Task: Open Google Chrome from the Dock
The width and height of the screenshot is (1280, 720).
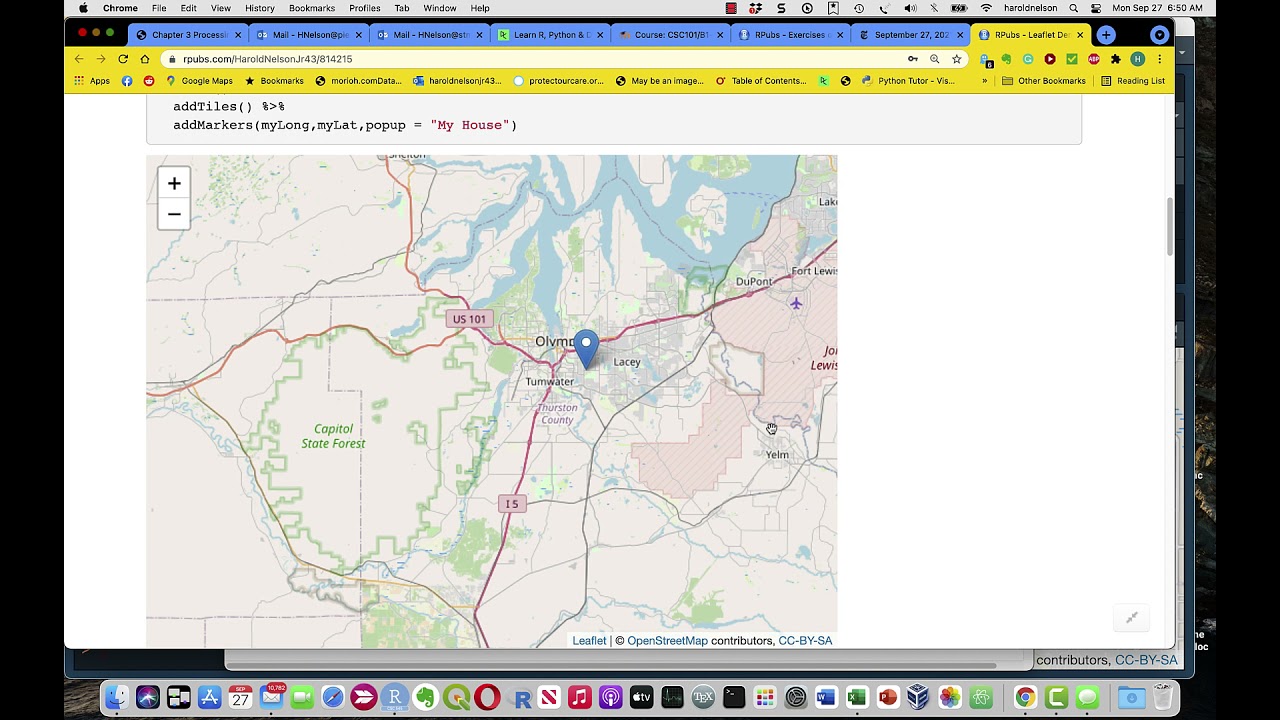Action: pos(1025,697)
